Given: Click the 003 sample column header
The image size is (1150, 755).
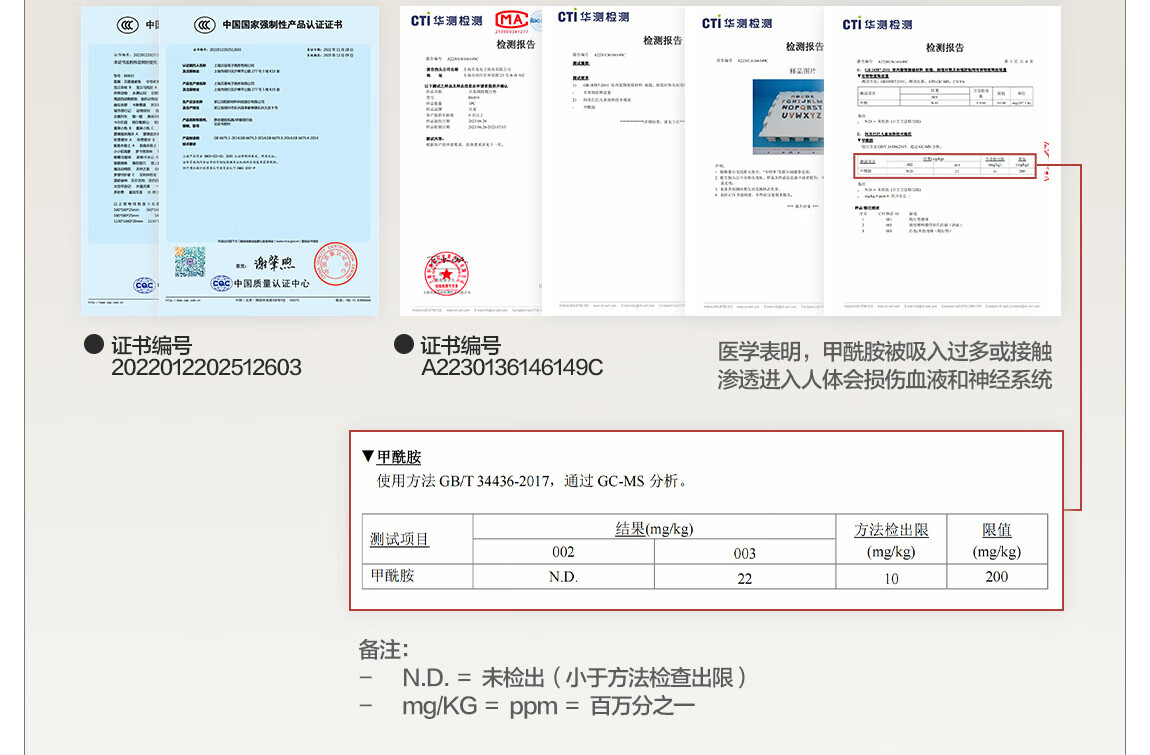Looking at the screenshot, I should click(x=744, y=553).
